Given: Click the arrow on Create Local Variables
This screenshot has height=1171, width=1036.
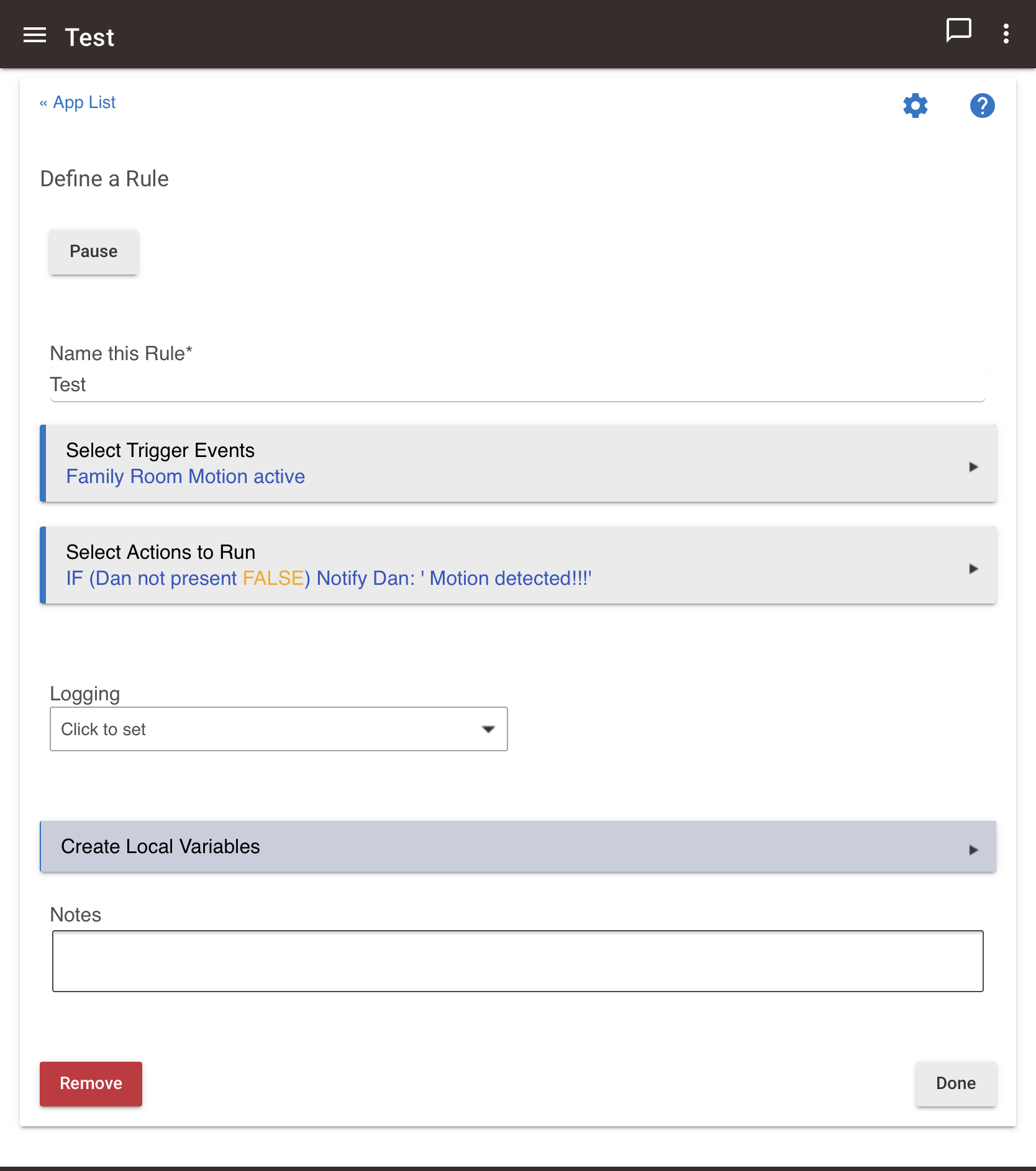Looking at the screenshot, I should 973,849.
